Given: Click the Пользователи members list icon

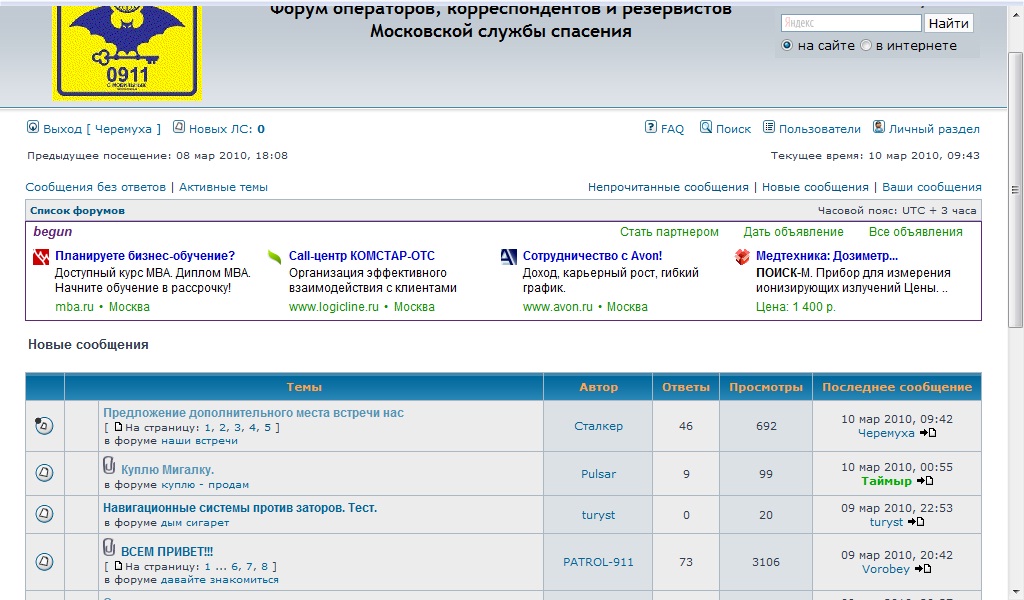Looking at the screenshot, I should [x=769, y=128].
